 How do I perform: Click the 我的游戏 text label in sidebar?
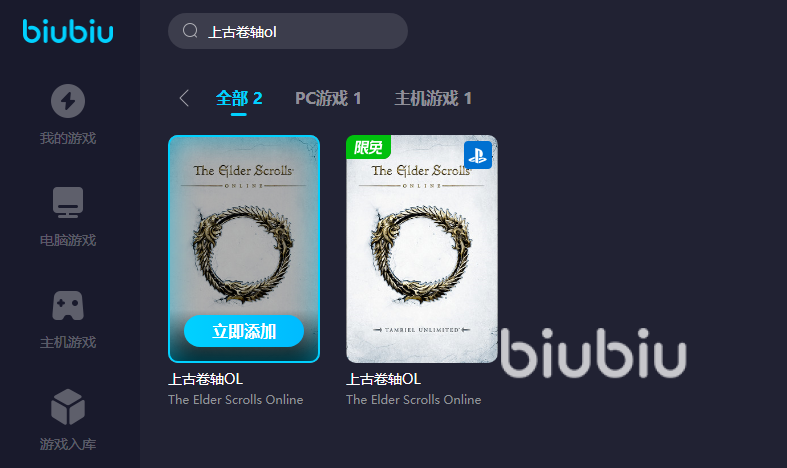[x=68, y=138]
